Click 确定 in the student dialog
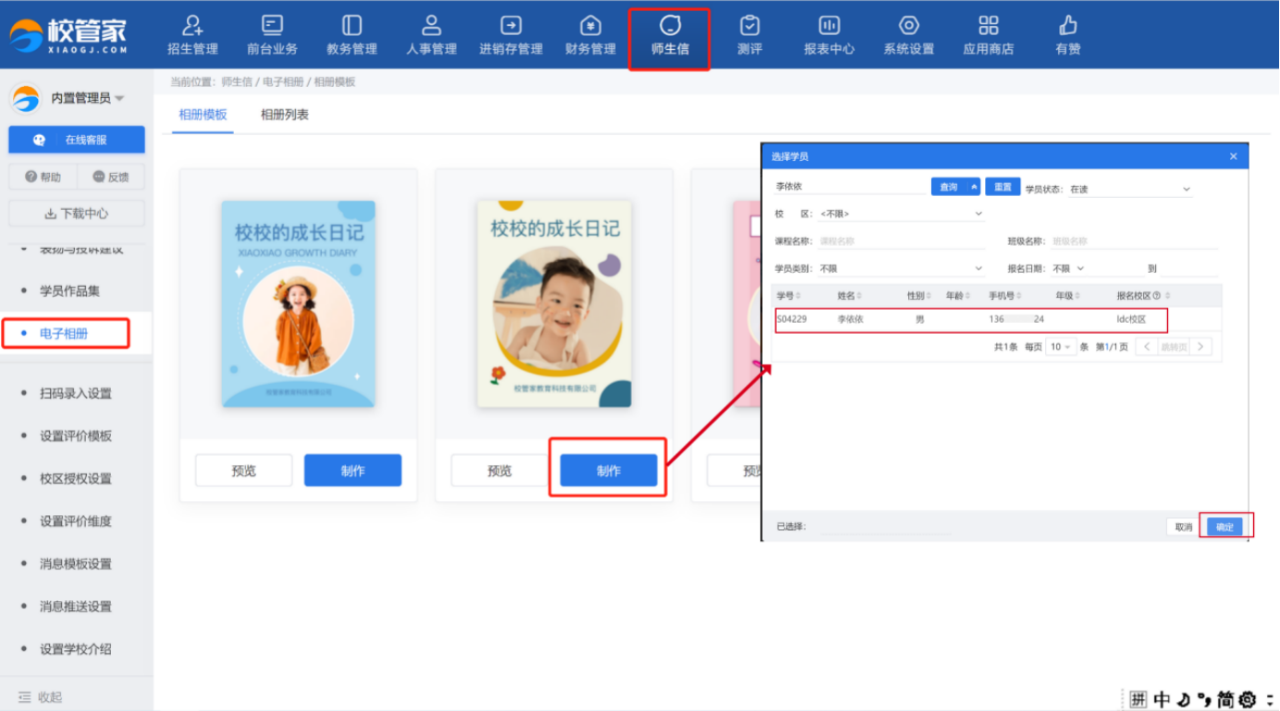 click(1225, 527)
